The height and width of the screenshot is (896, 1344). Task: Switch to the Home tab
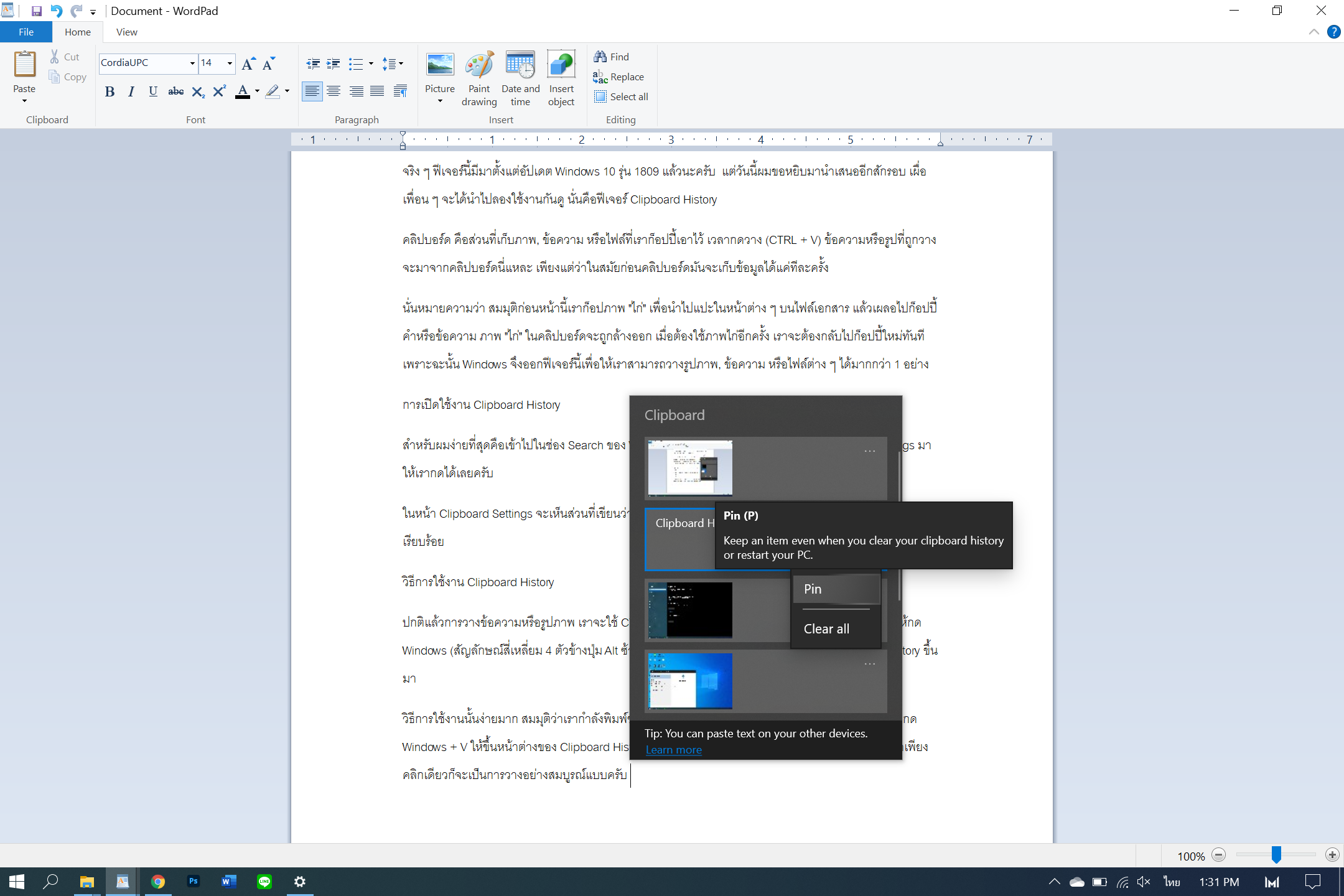[x=78, y=32]
